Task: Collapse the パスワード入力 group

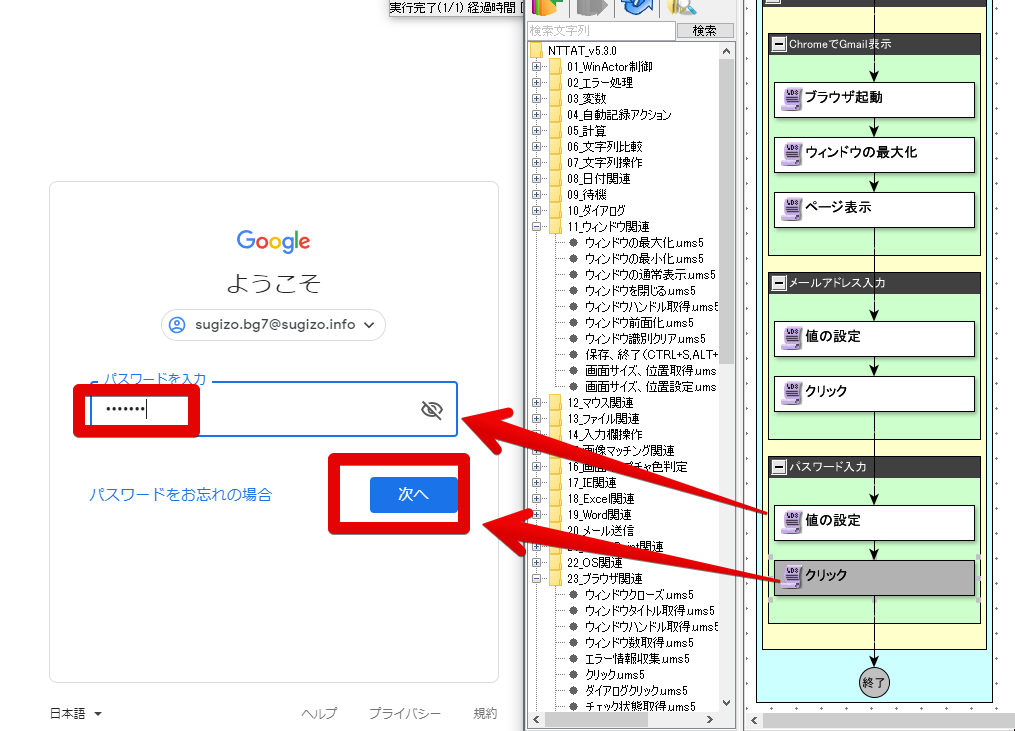Action: point(779,467)
